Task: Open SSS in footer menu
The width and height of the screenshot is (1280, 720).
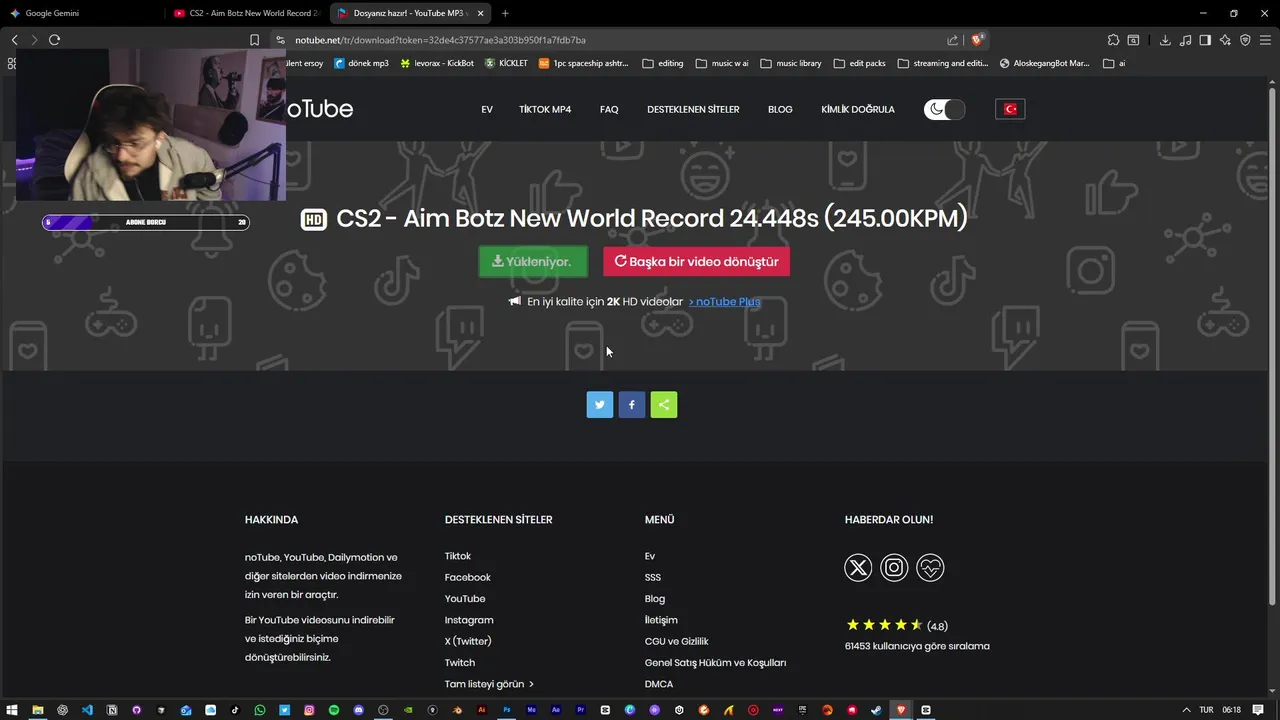Action: 653,577
